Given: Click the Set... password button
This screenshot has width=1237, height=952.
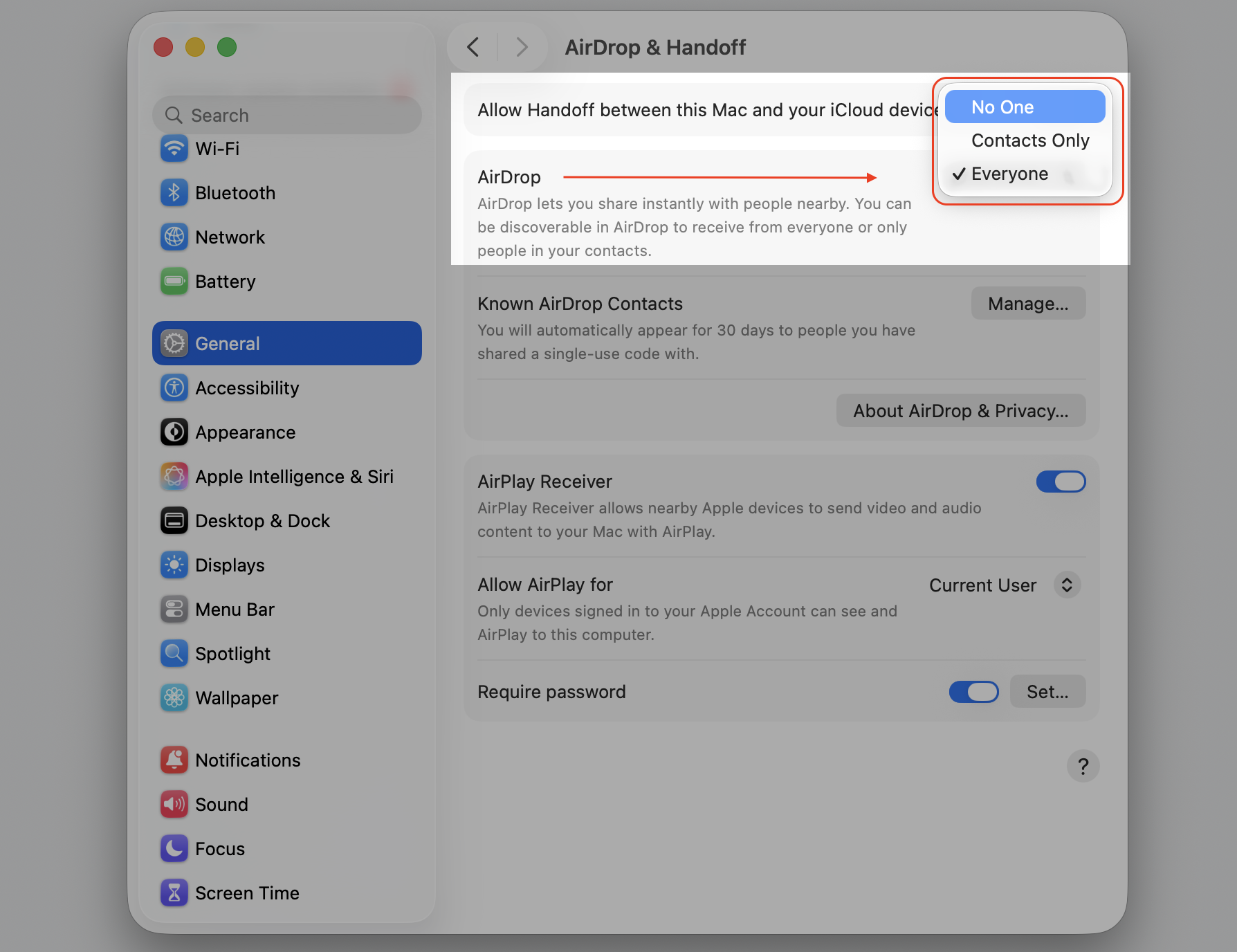Looking at the screenshot, I should click(x=1047, y=692).
